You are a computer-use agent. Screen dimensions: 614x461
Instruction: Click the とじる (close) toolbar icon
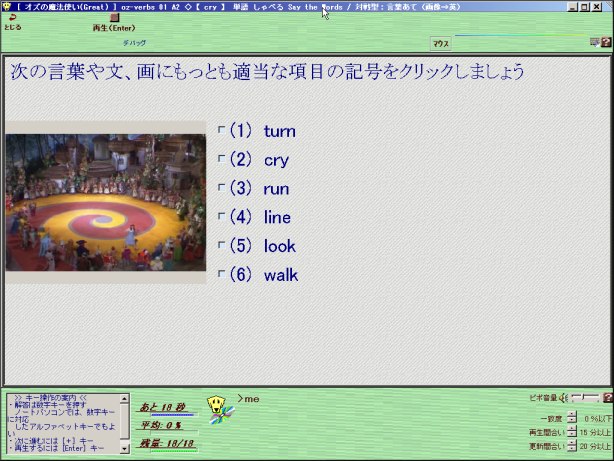pos(11,18)
